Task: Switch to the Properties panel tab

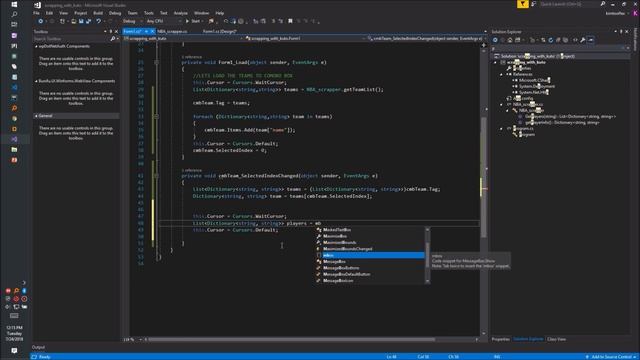Action: point(500,339)
